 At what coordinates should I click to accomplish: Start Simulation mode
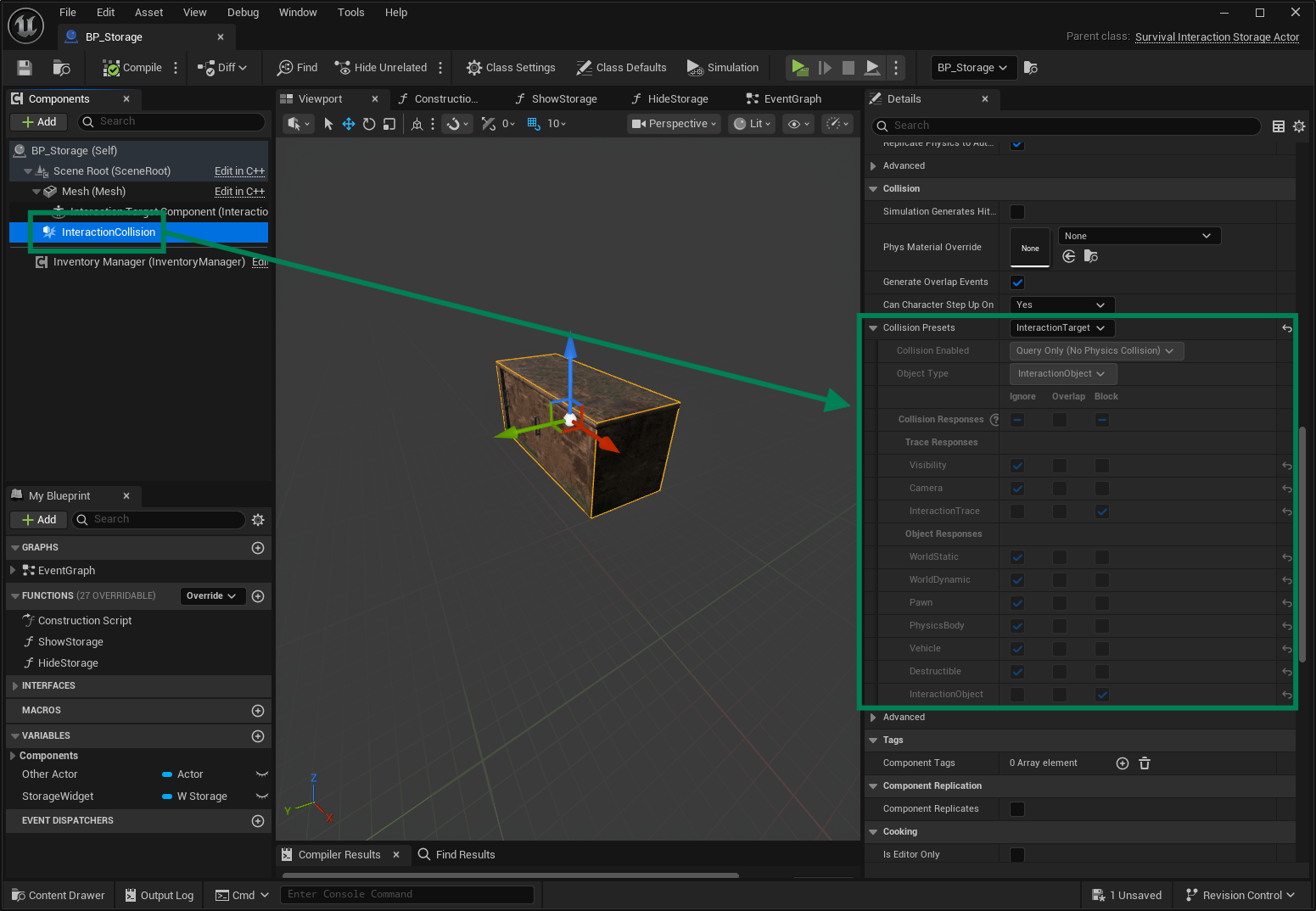pyautogui.click(x=722, y=67)
